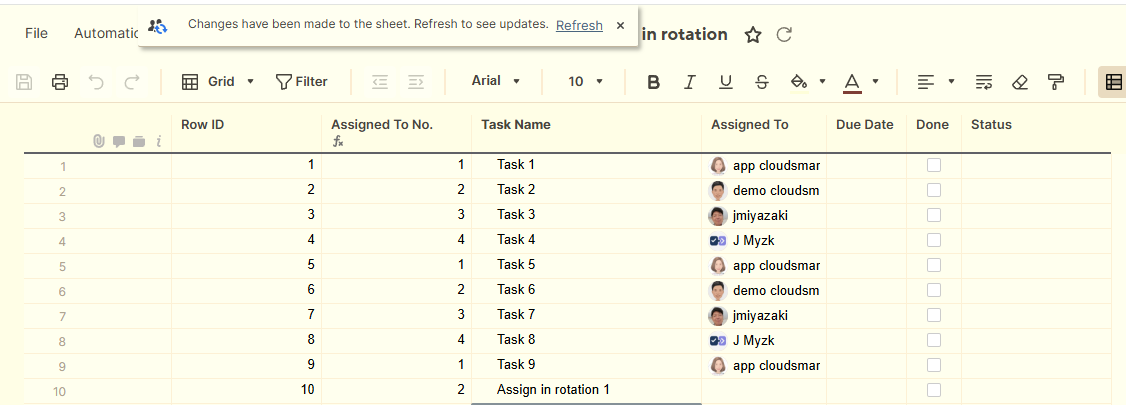Toggle Bold text formatting
This screenshot has height=405, width=1126.
tap(653, 82)
